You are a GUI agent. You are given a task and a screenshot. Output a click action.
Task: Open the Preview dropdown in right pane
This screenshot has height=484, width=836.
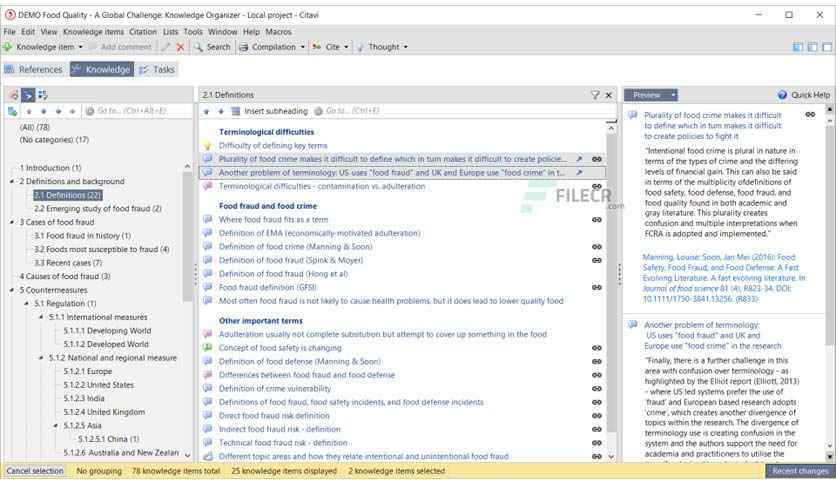point(651,95)
